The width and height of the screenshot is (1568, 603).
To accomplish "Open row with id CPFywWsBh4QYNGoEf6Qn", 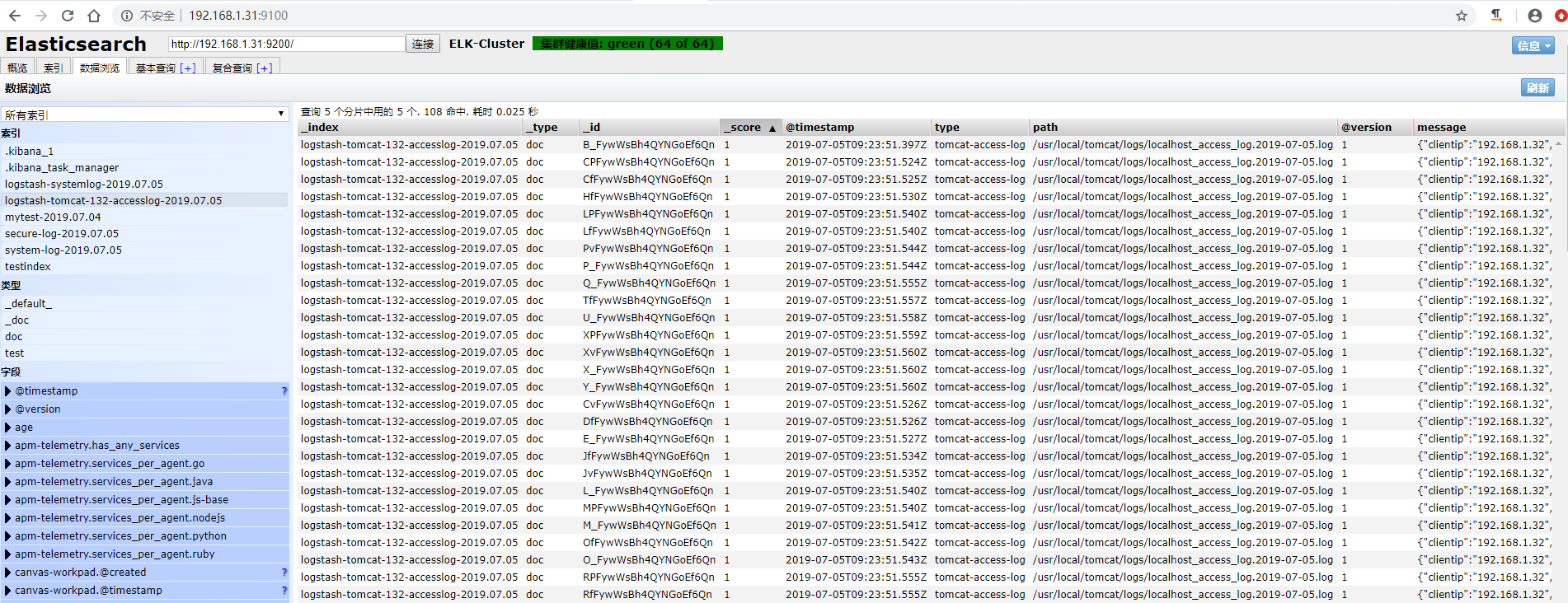I will [926, 162].
